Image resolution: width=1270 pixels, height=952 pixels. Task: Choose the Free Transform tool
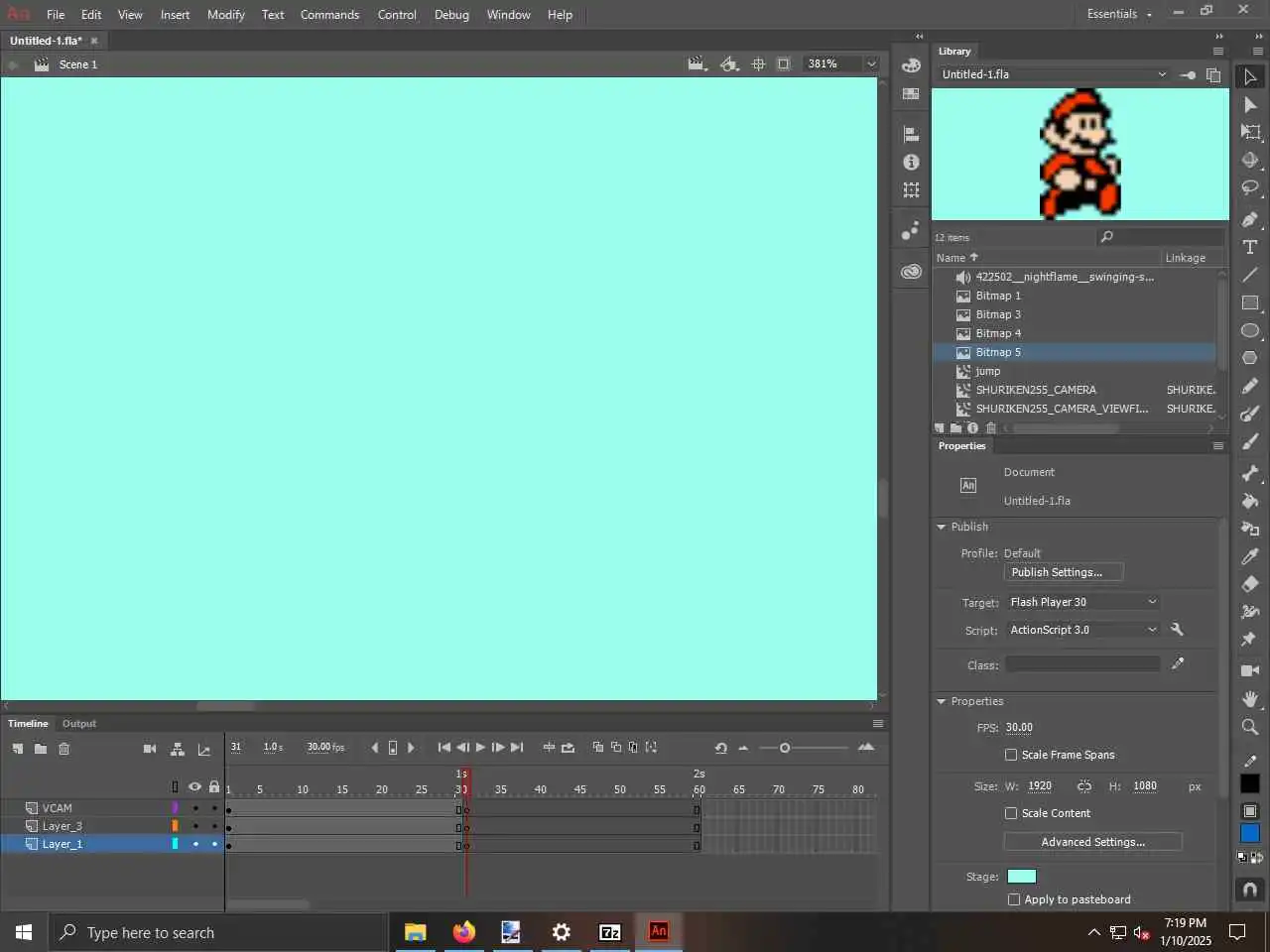pos(1250,132)
